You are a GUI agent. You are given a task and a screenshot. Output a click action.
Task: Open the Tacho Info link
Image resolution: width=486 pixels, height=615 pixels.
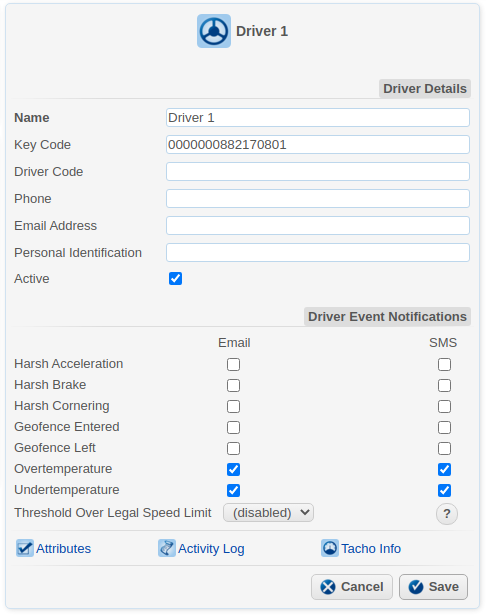click(x=371, y=548)
